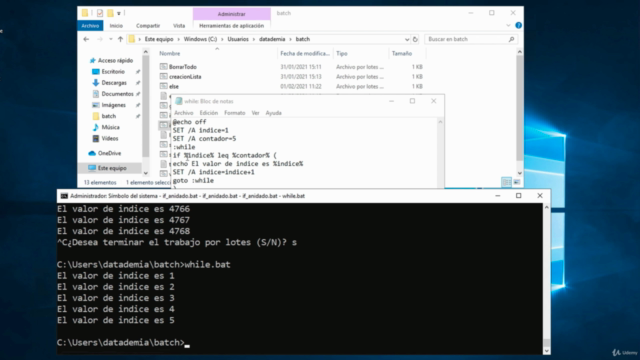The height and width of the screenshot is (360, 640).
Task: Click the creacionLista file icon
Action: (x=164, y=76)
